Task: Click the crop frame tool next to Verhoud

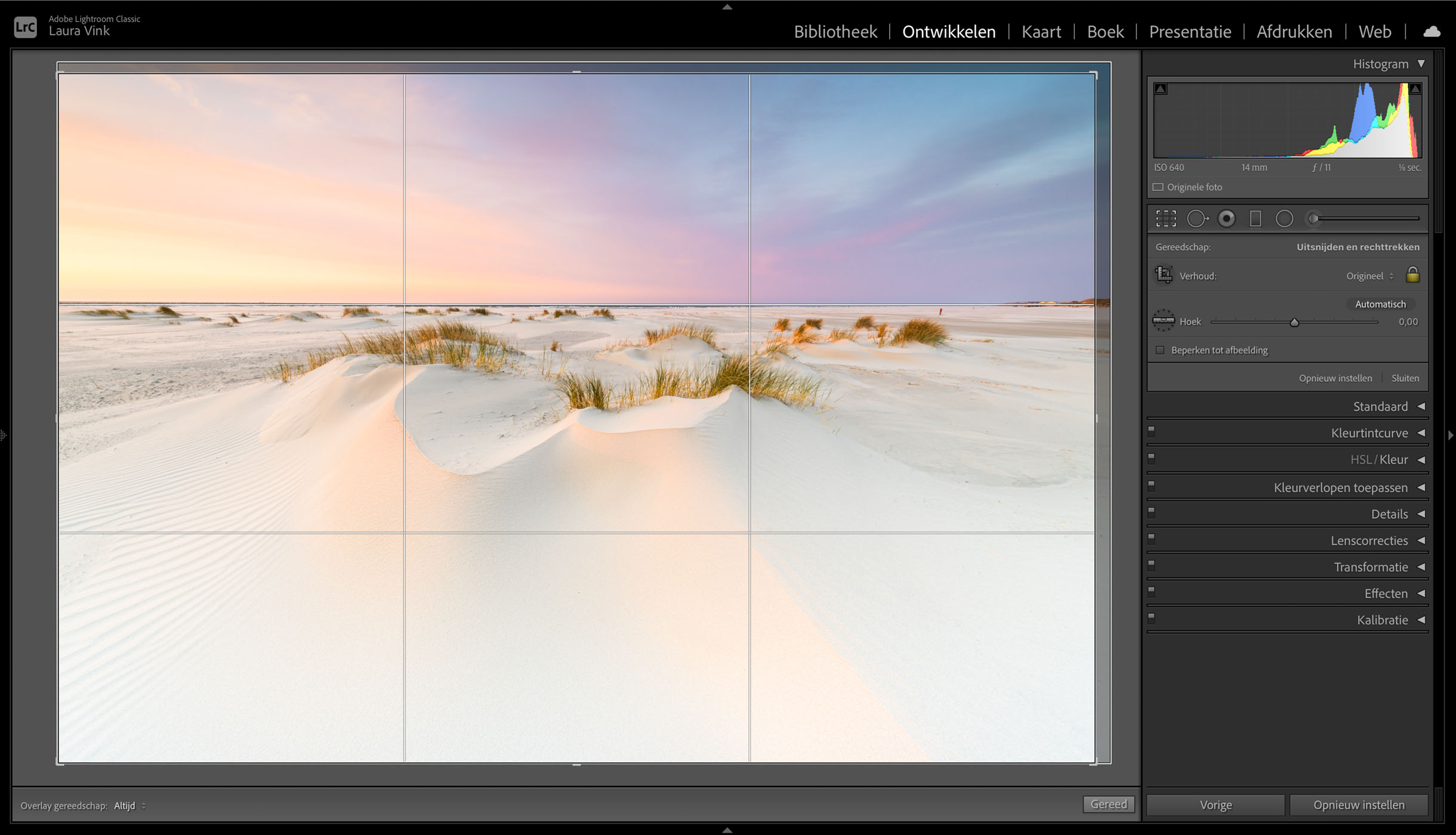Action: pos(1164,275)
